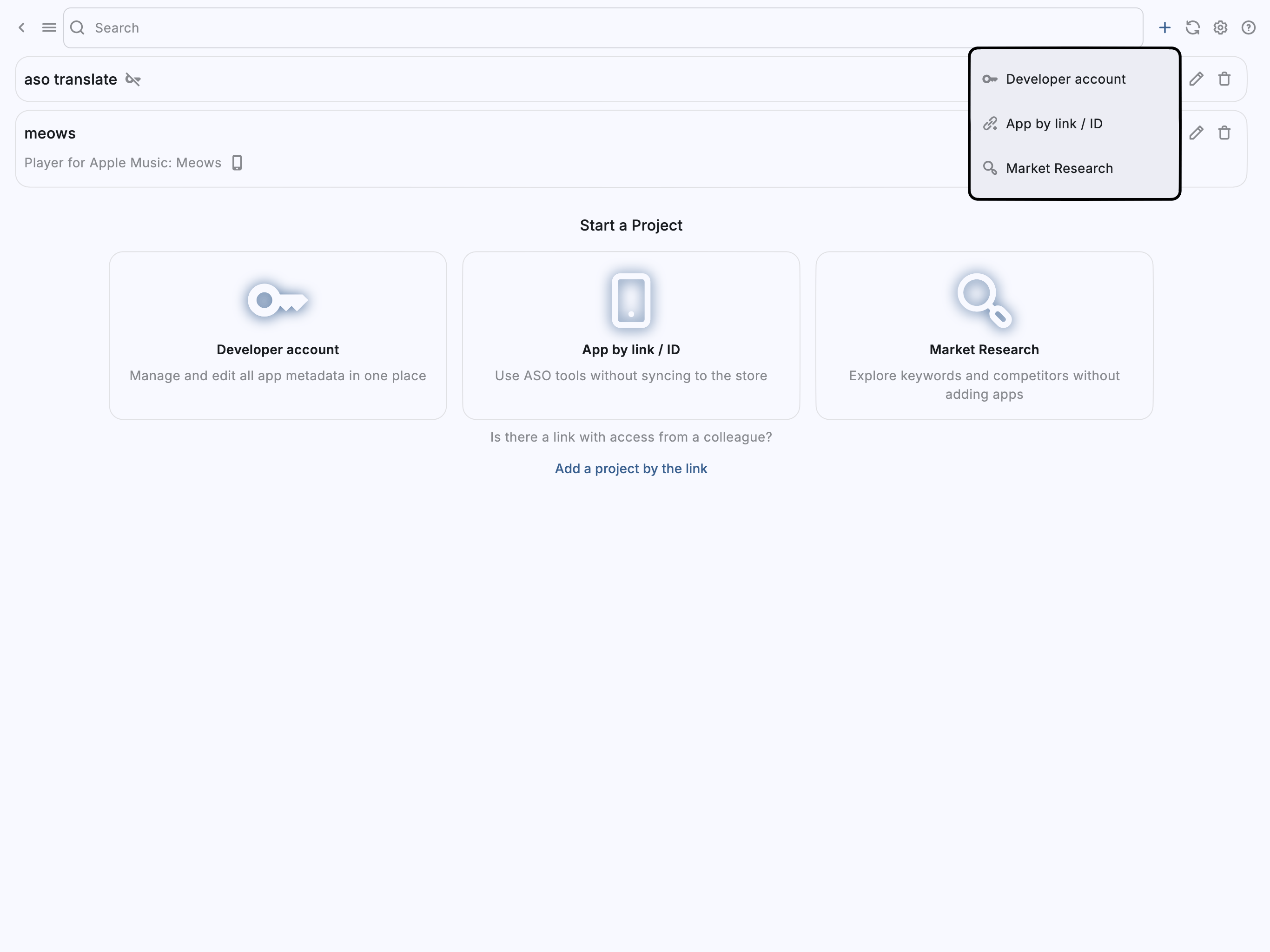Choose App by link / ID menu item
Image resolution: width=1270 pixels, height=952 pixels.
pos(1053,124)
